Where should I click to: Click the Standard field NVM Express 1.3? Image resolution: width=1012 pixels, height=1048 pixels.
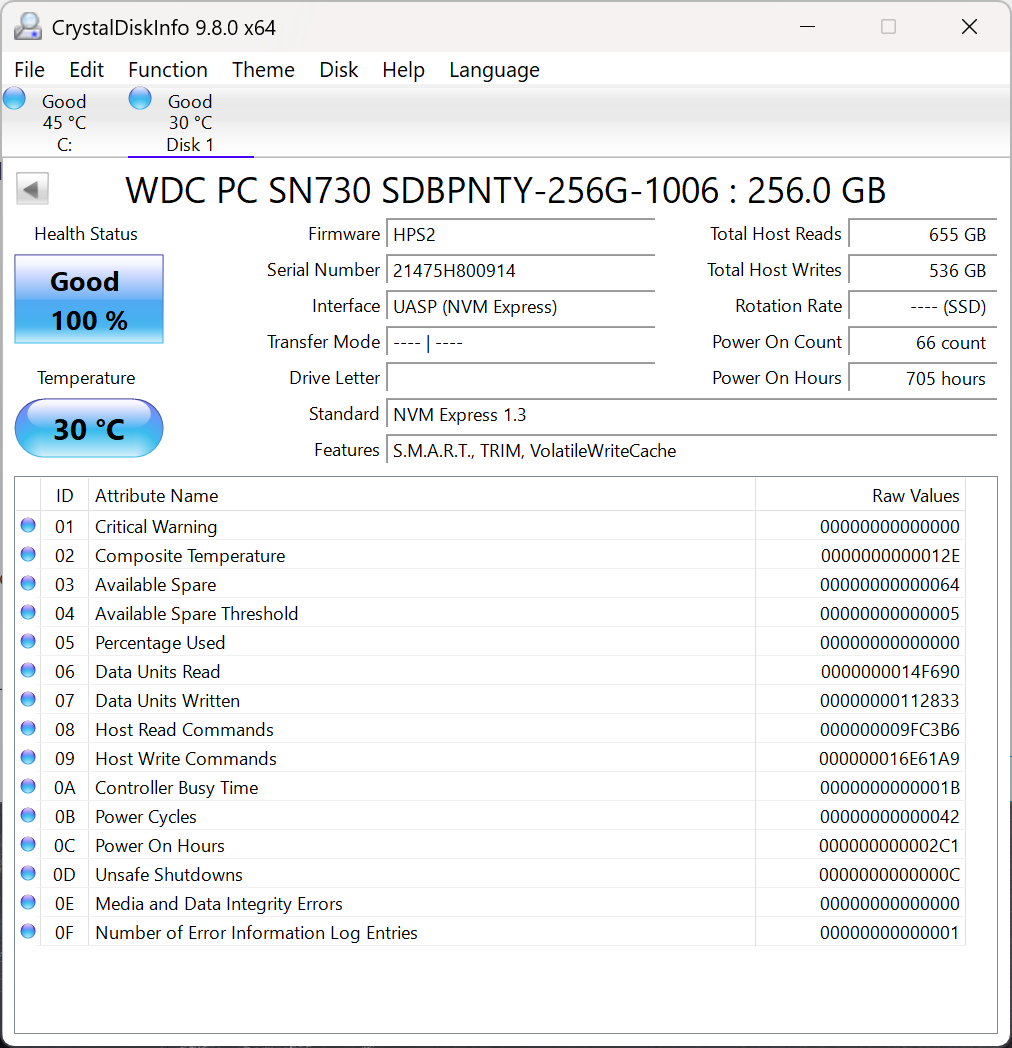click(x=692, y=415)
